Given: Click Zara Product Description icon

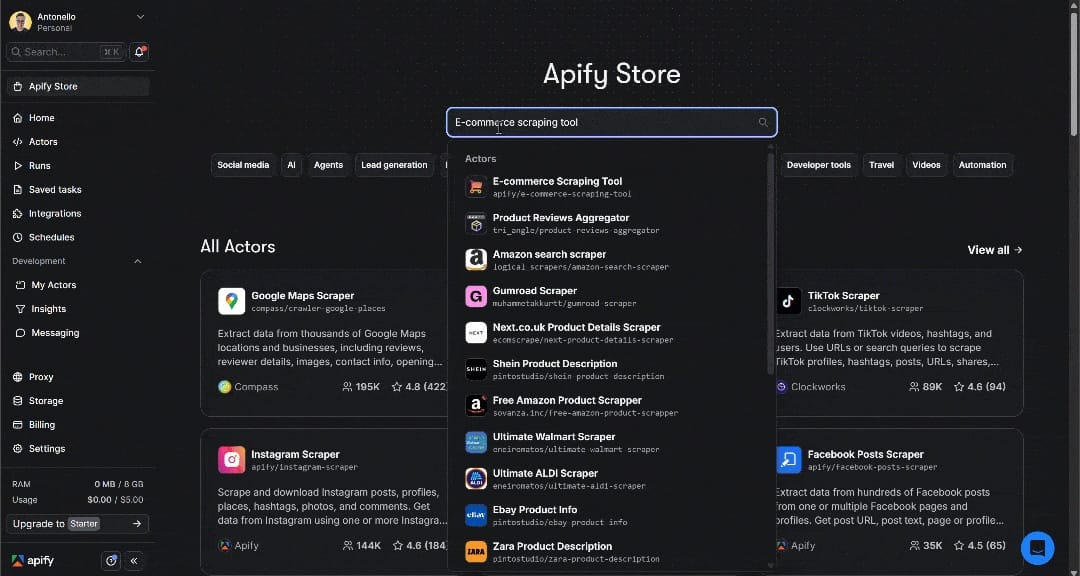Looking at the screenshot, I should tap(476, 552).
